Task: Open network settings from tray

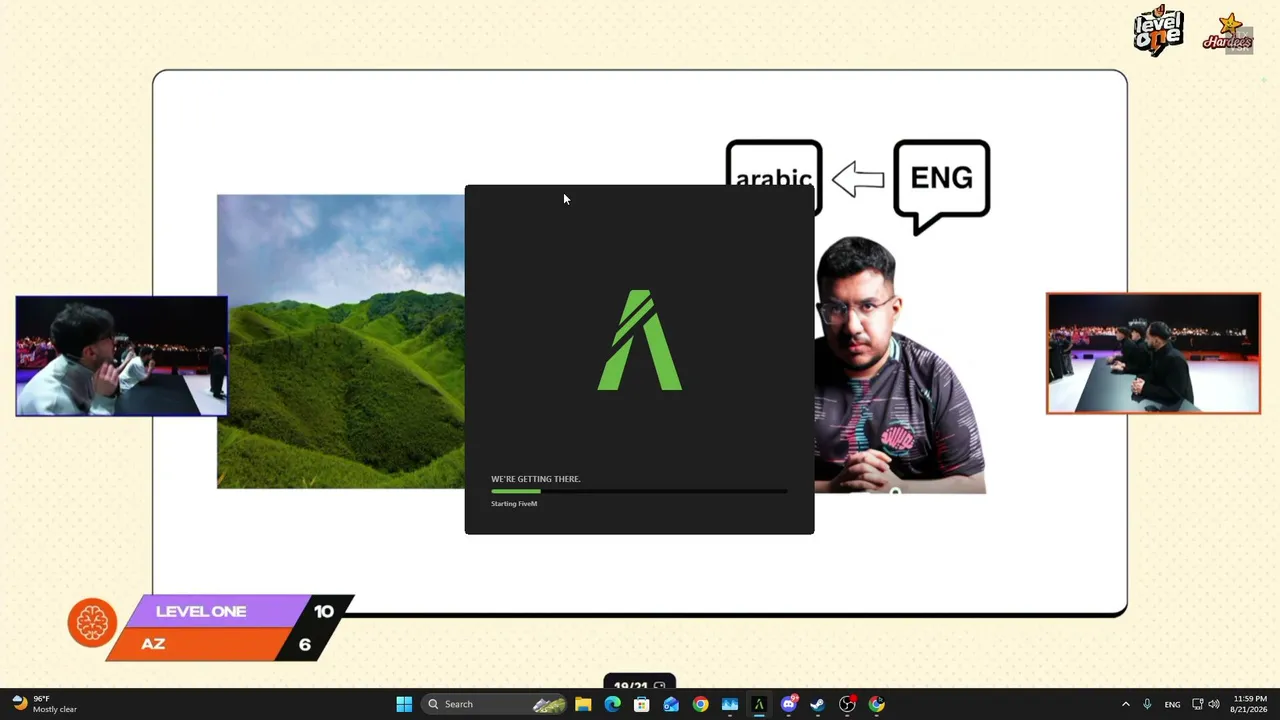Action: (1197, 704)
